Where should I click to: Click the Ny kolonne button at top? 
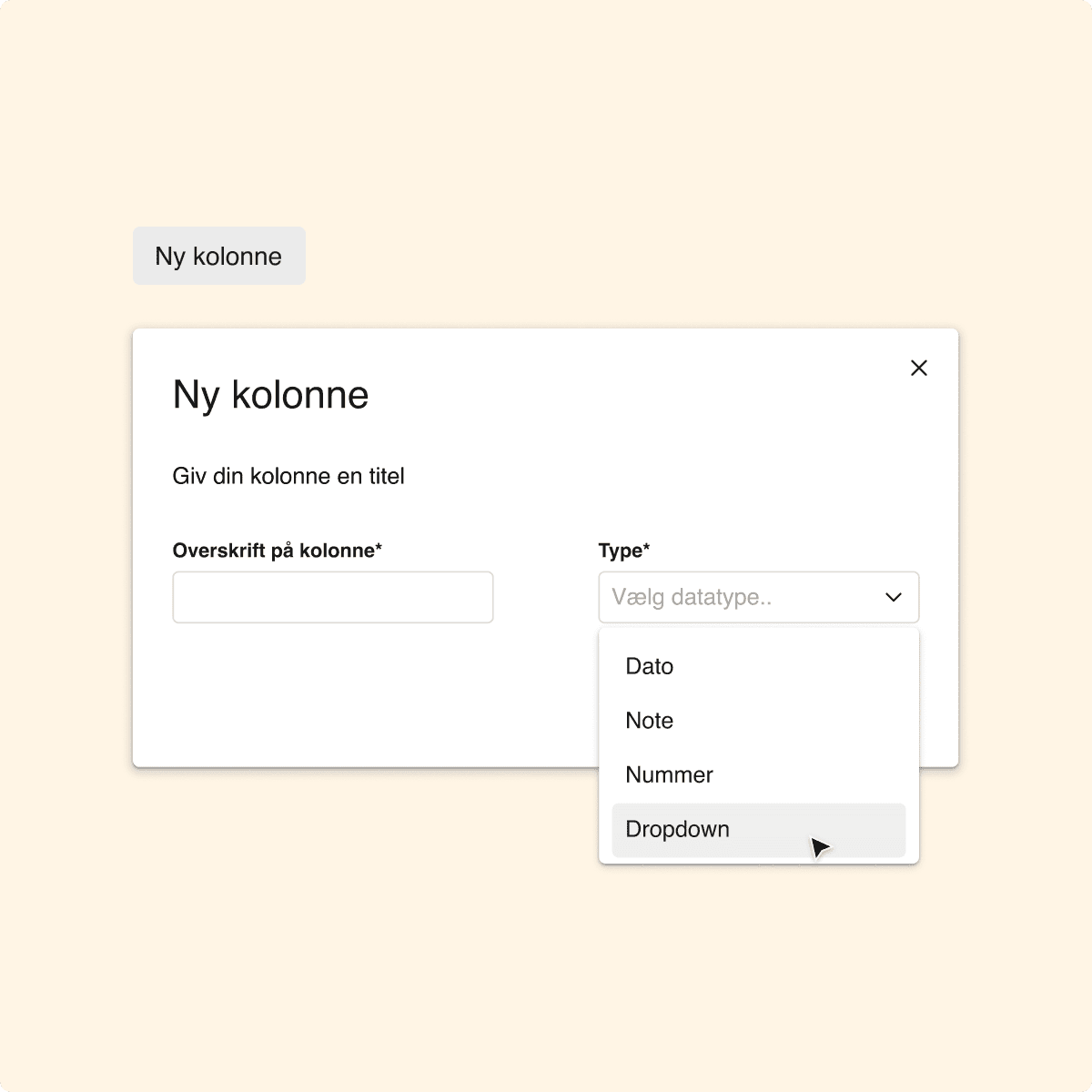(x=218, y=256)
